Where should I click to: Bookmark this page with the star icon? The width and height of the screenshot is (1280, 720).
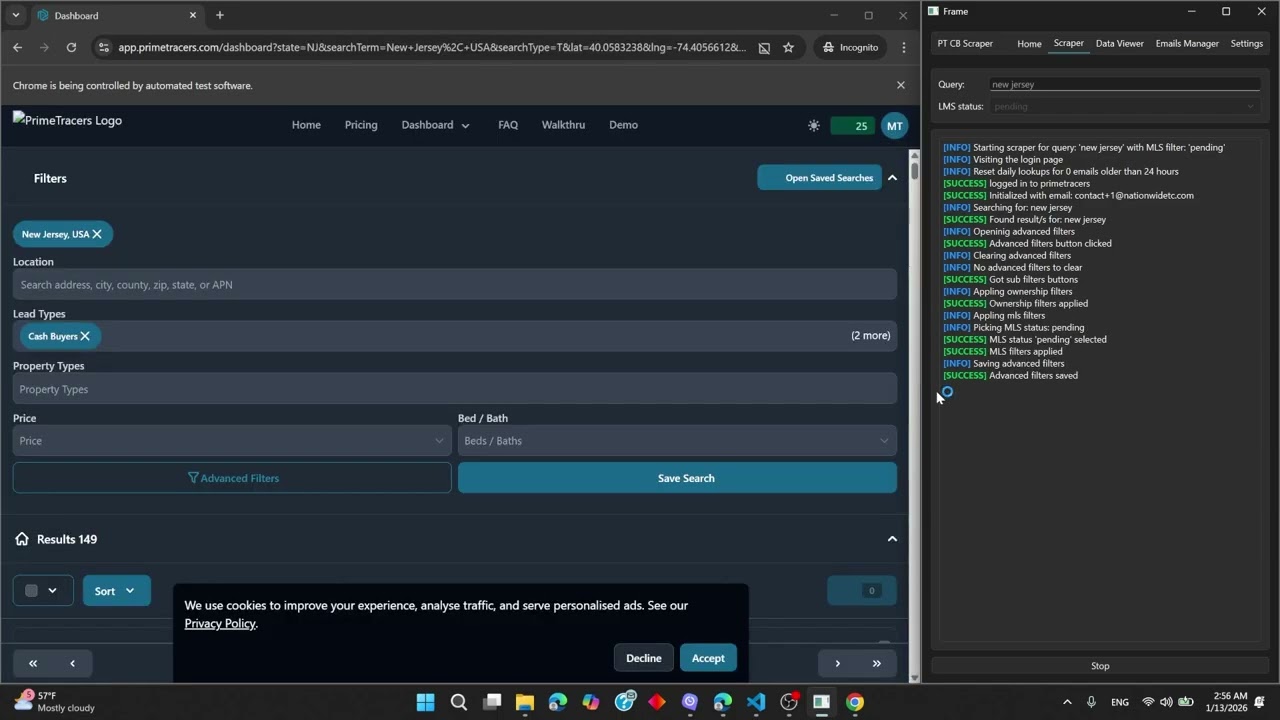pos(788,47)
